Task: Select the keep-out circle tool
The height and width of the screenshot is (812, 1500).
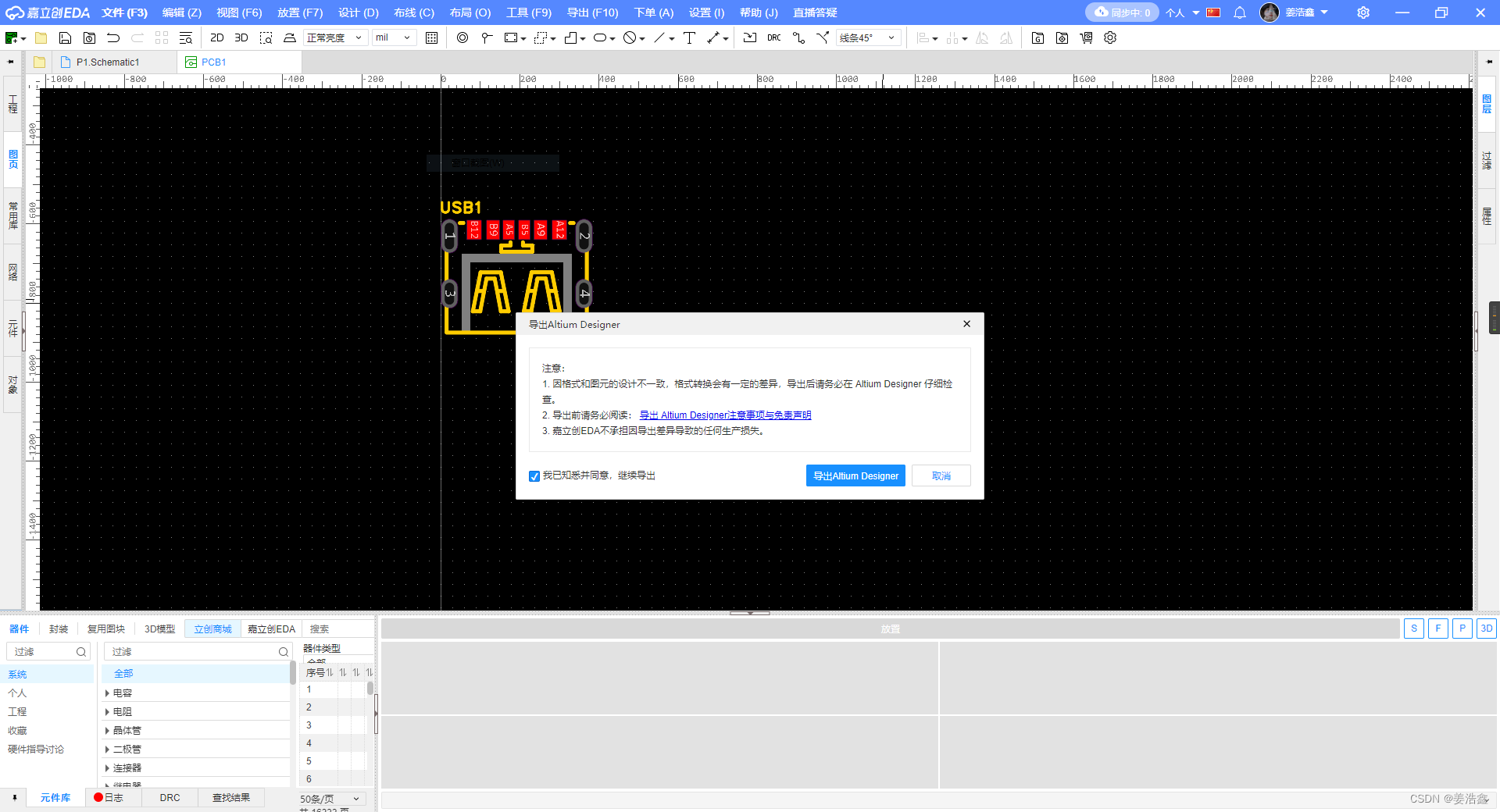Action: 630,37
